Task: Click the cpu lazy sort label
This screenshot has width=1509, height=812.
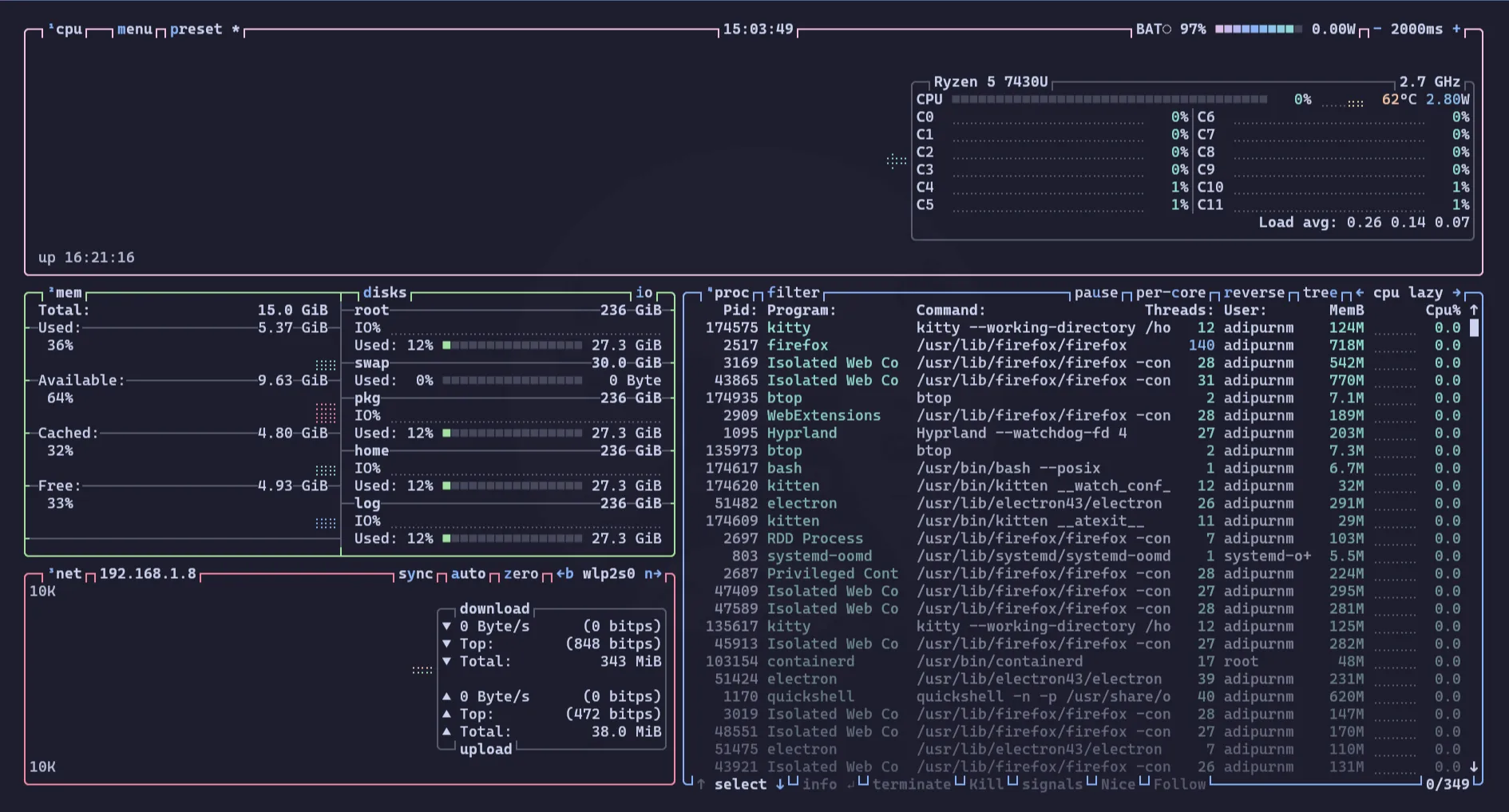Action: click(1408, 293)
